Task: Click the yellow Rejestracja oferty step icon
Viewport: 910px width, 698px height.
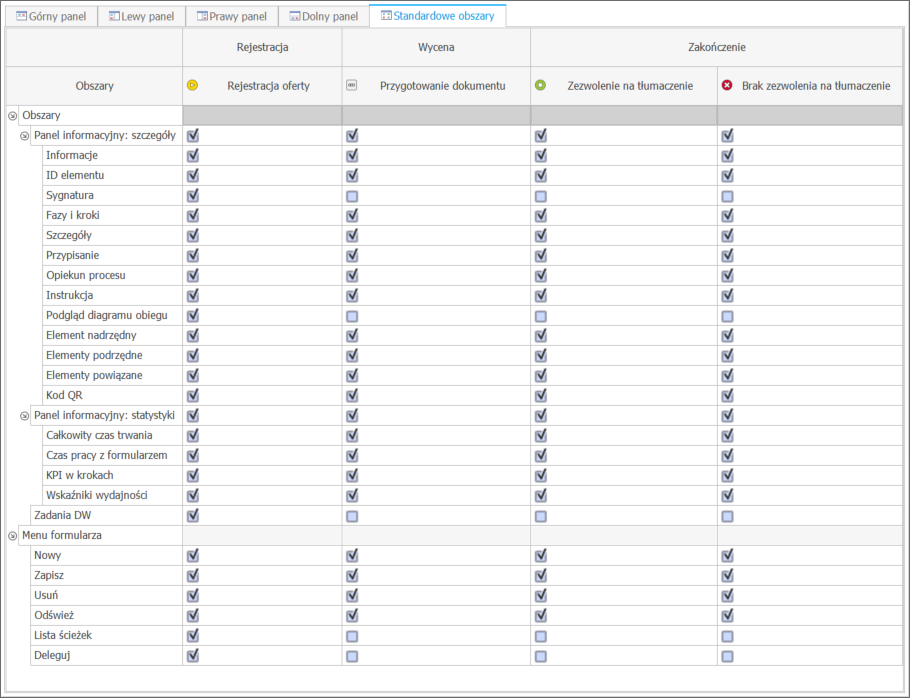Action: point(193,86)
